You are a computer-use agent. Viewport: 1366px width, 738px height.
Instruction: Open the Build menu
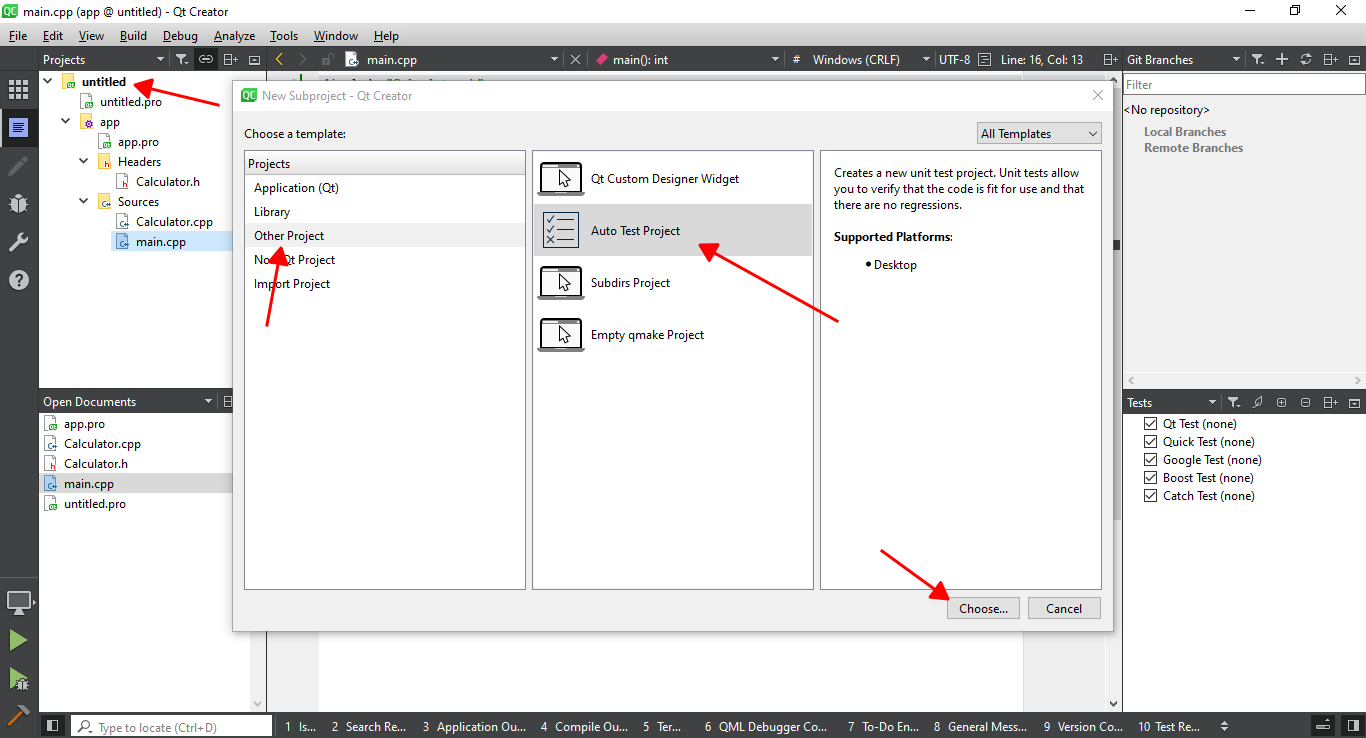pyautogui.click(x=133, y=36)
